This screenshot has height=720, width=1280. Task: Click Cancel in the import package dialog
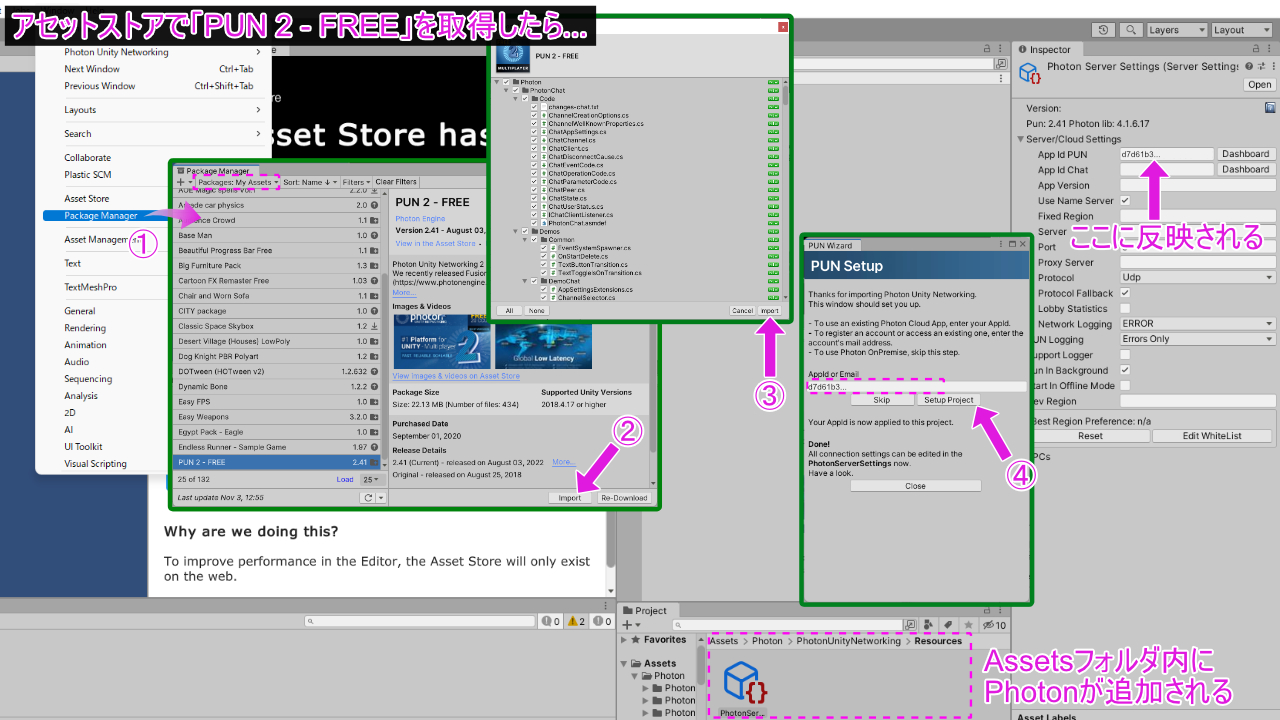click(742, 311)
